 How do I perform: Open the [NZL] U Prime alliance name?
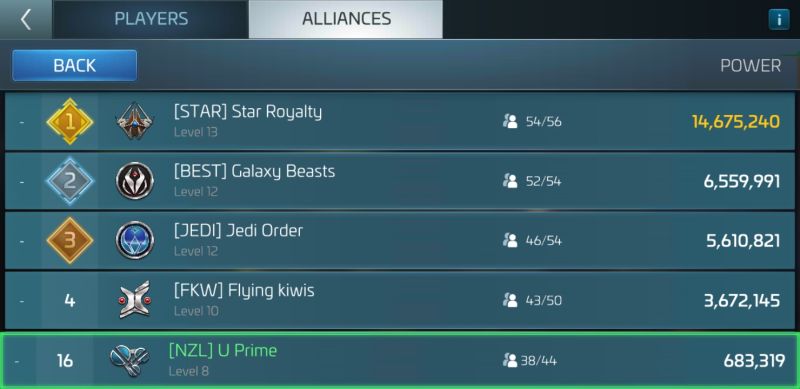(x=222, y=351)
